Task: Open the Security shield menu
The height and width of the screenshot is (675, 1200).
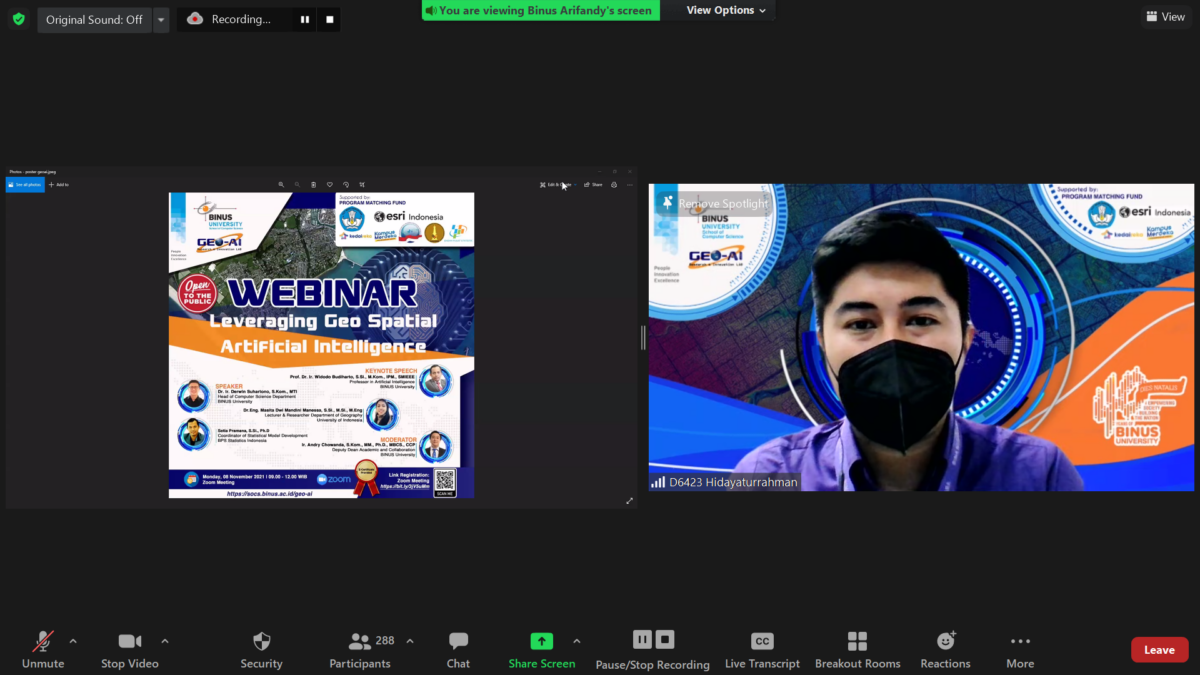Action: [x=262, y=650]
